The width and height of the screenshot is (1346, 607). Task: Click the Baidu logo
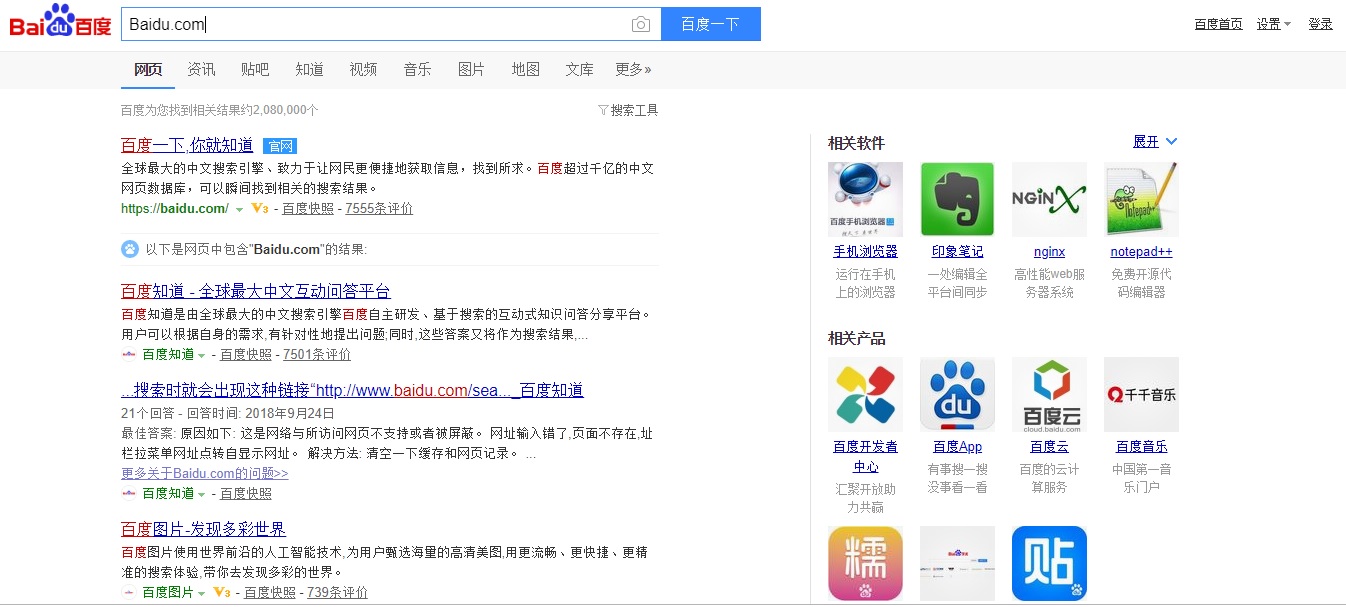click(60, 22)
